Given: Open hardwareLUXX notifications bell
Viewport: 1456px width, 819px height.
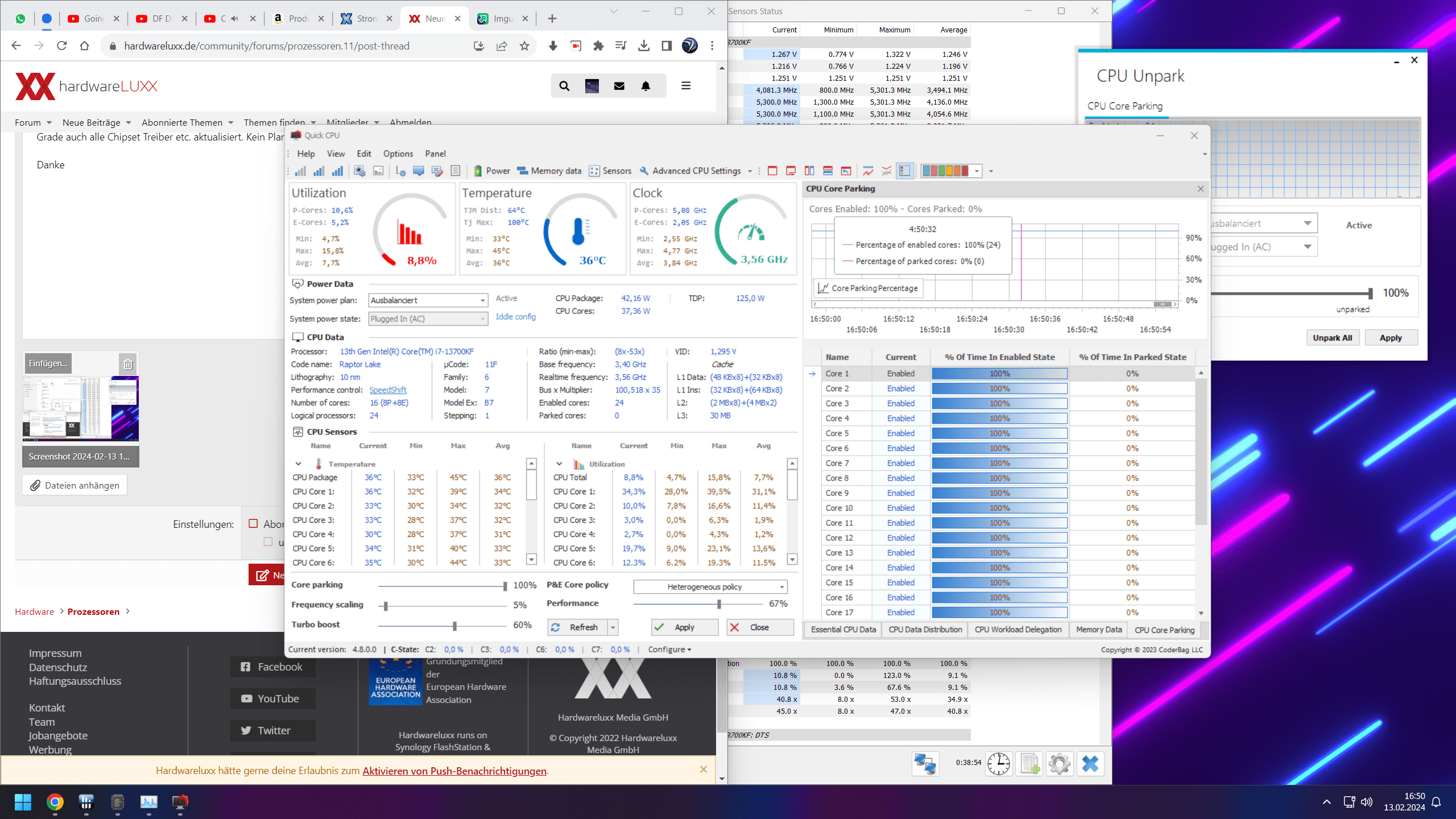Looking at the screenshot, I should tap(646, 86).
